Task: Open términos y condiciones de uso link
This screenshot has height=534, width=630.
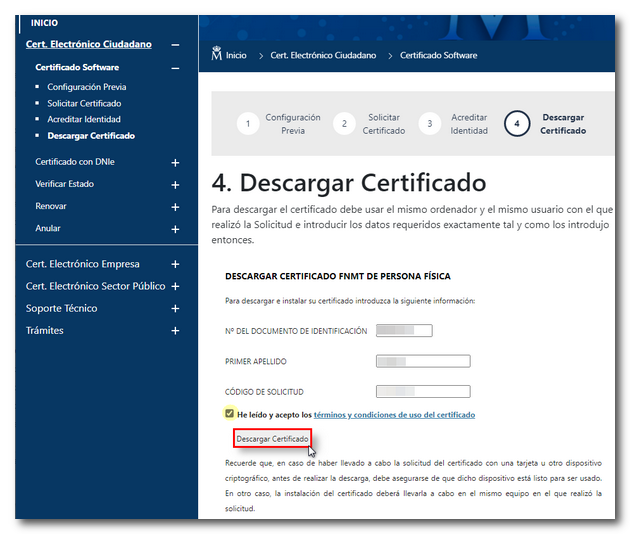Action: point(394,415)
